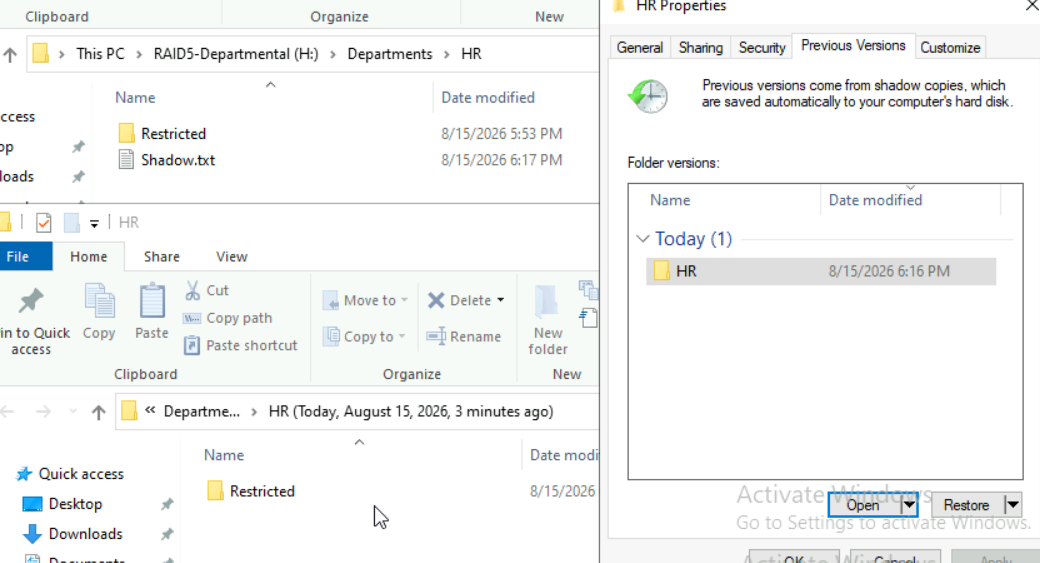Switch to the View ribbon tab
1040x563 pixels.
pos(231,257)
